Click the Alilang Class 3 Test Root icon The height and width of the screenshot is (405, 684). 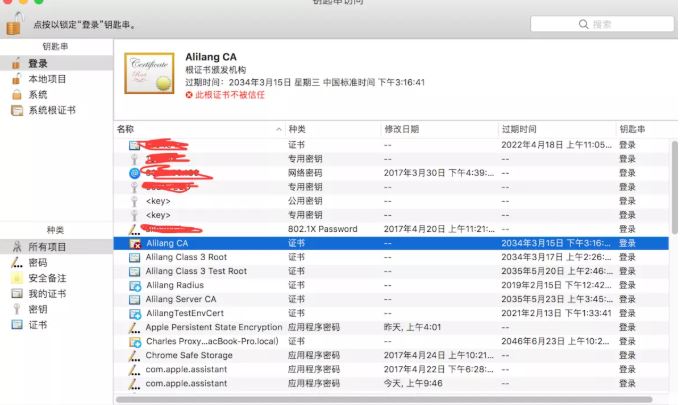pos(134,271)
